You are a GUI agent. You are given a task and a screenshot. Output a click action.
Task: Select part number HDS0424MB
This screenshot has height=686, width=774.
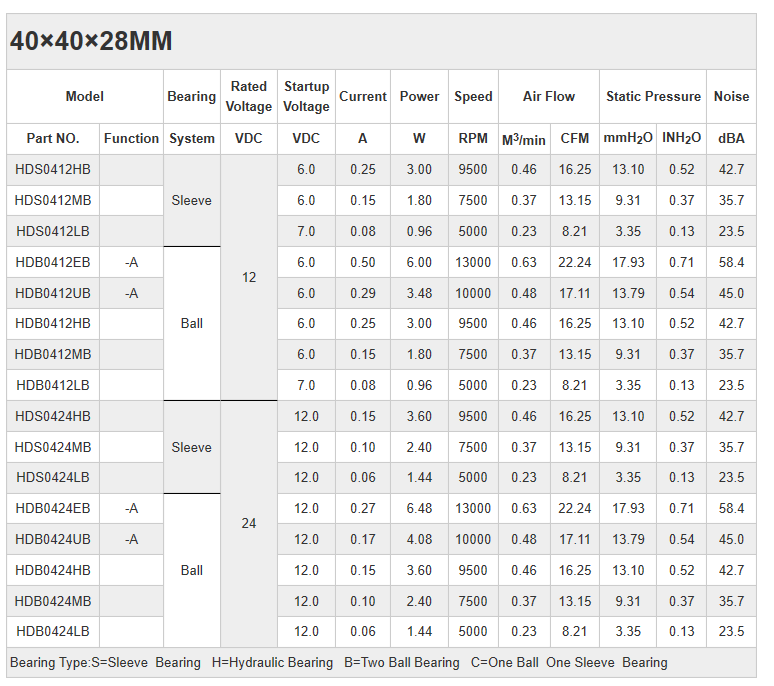(53, 447)
